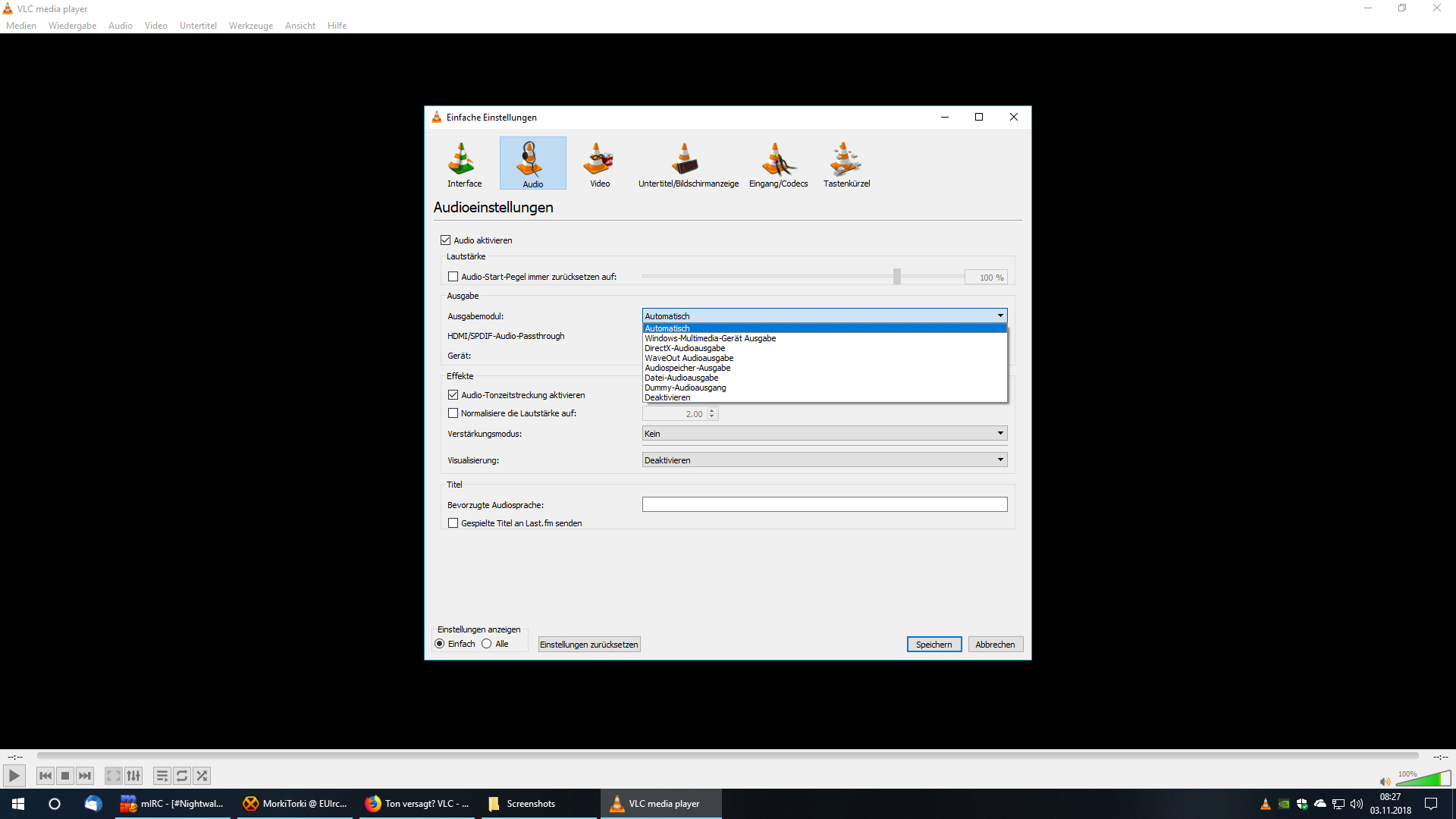Click the Abbrechen button
The image size is (1456, 819).
tap(996, 645)
